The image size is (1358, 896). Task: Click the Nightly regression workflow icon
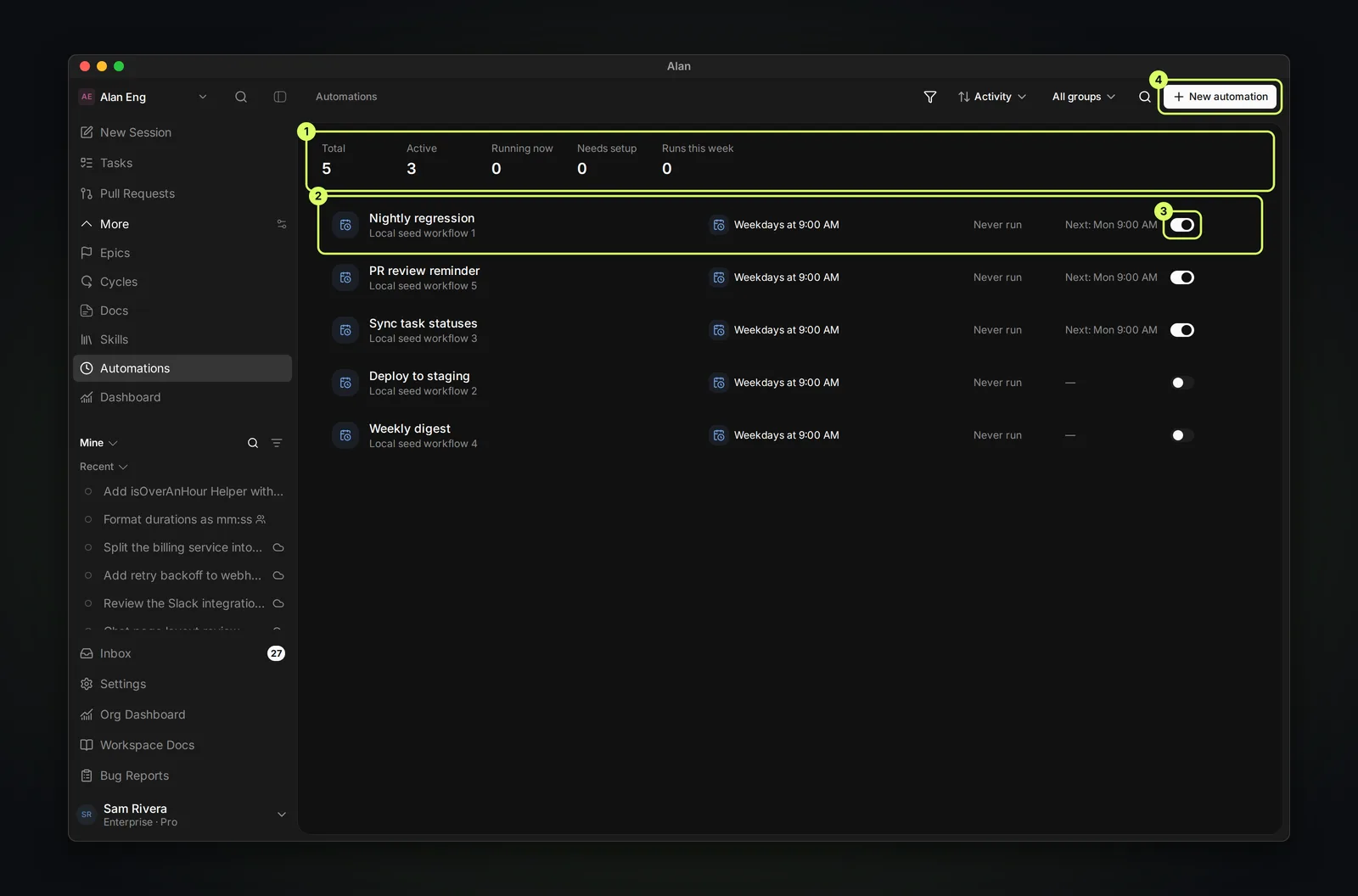pos(345,225)
